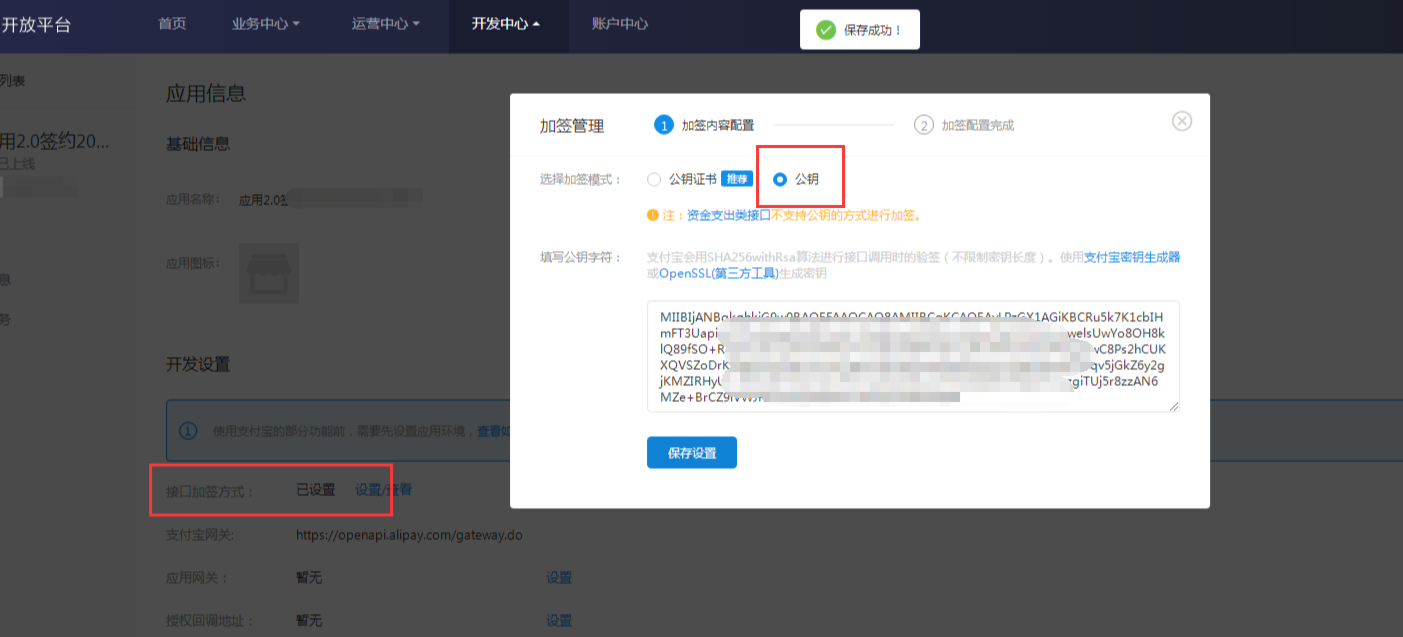Expand the 业务中心 dropdown menu
1403x637 pixels.
[x=265, y=24]
